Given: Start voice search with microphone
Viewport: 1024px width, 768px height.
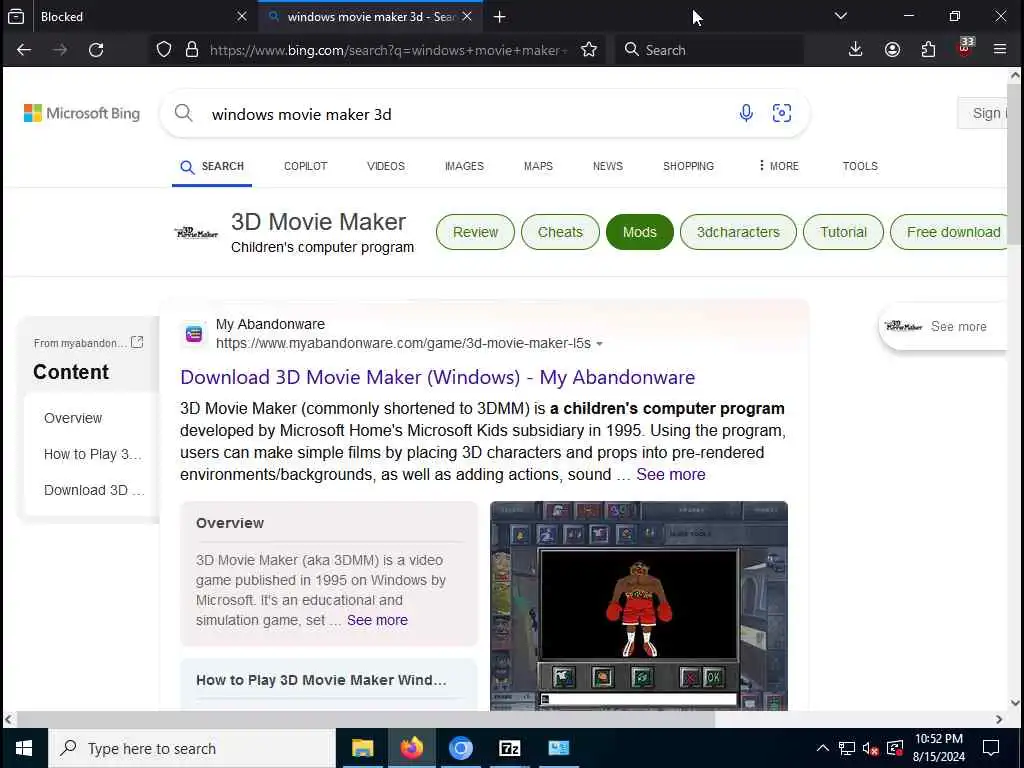Looking at the screenshot, I should (x=746, y=113).
